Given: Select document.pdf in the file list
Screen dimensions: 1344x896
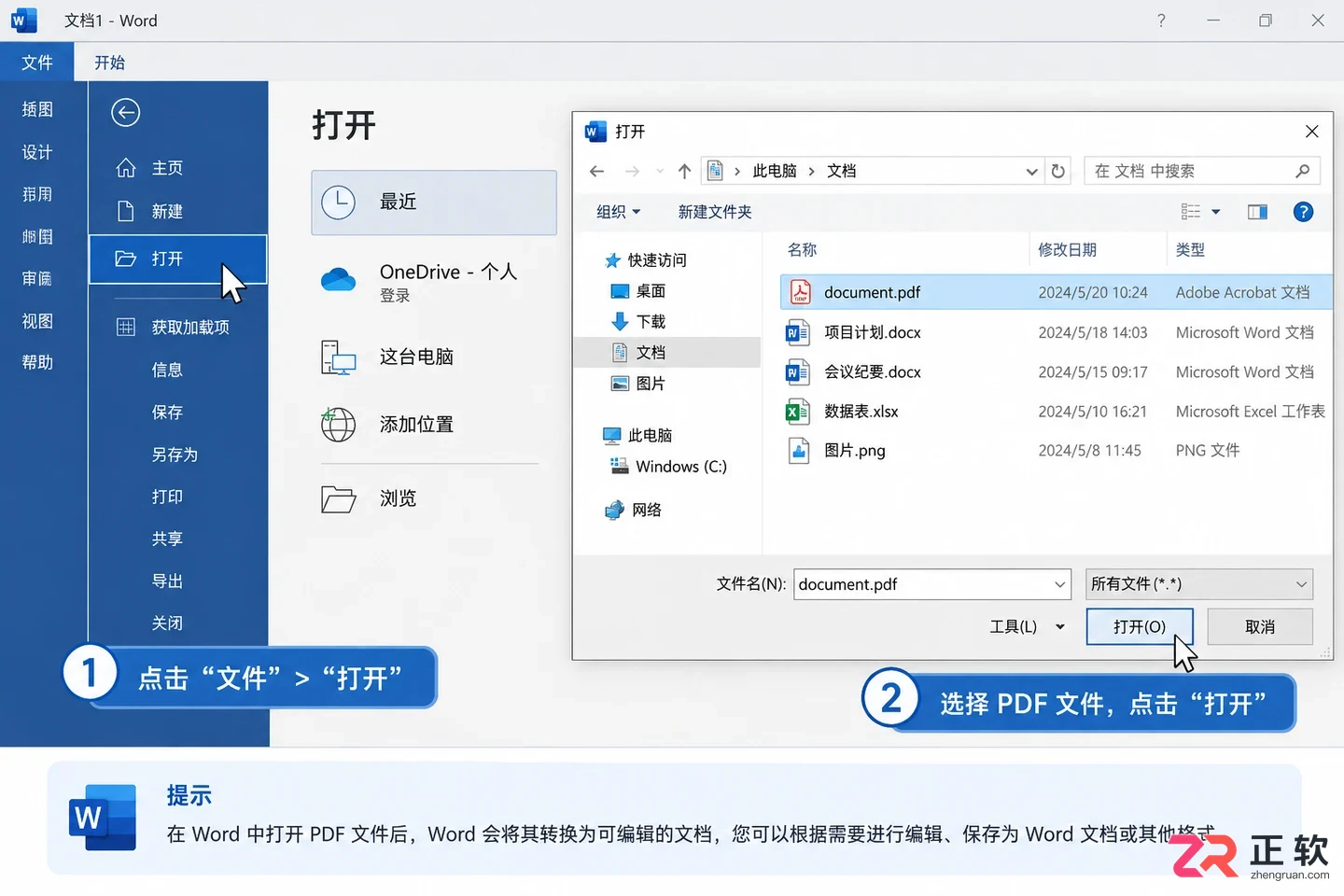Looking at the screenshot, I should click(1055, 292).
